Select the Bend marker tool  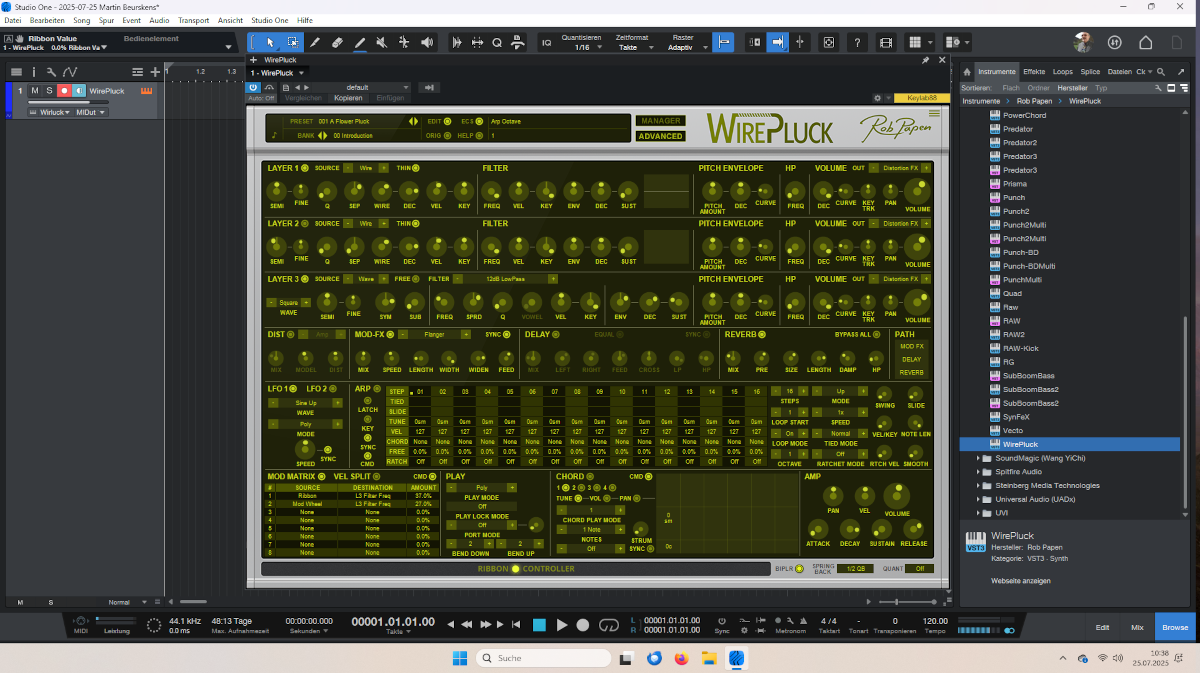click(405, 42)
